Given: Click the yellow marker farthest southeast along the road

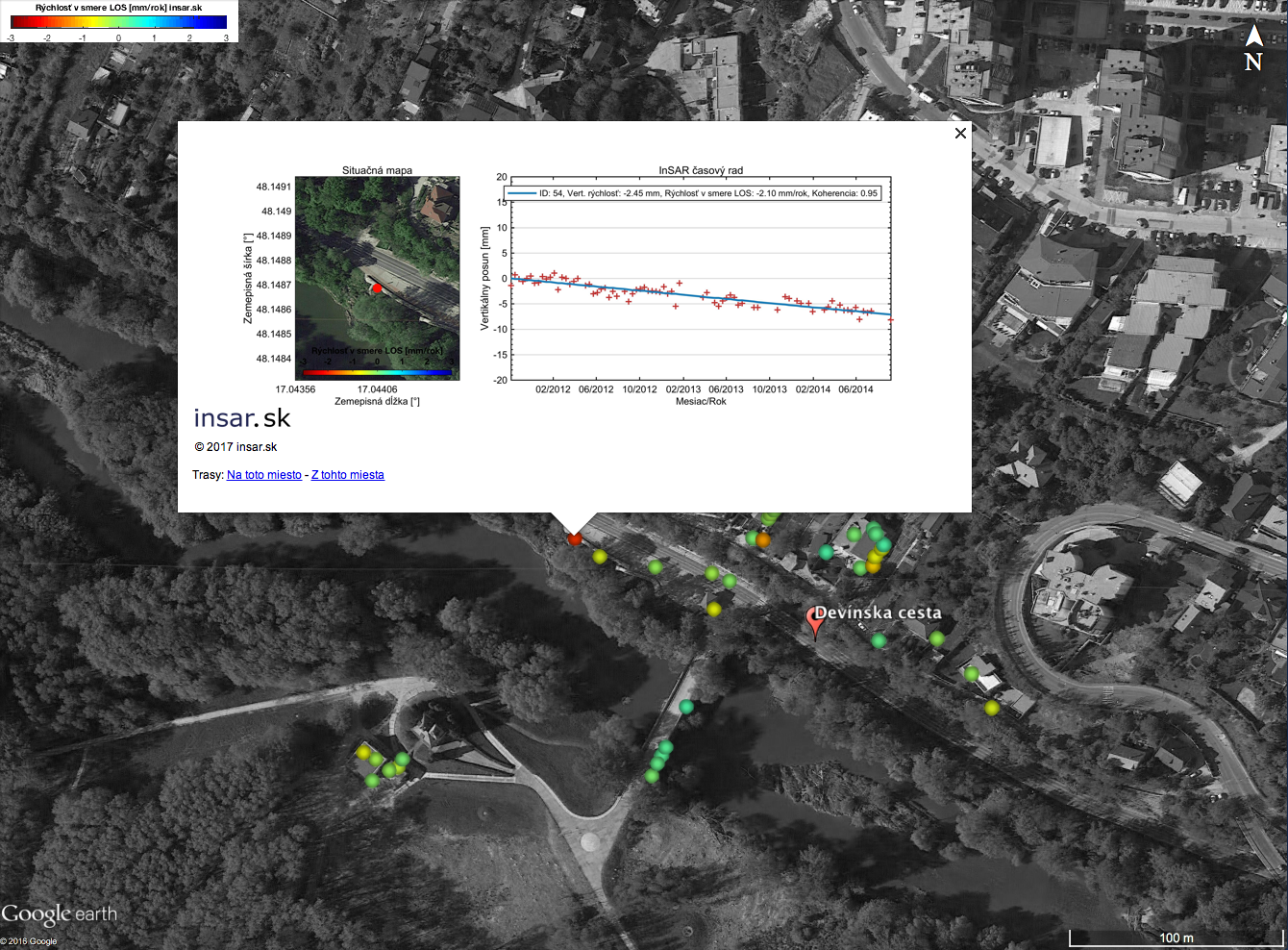Looking at the screenshot, I should tap(991, 708).
